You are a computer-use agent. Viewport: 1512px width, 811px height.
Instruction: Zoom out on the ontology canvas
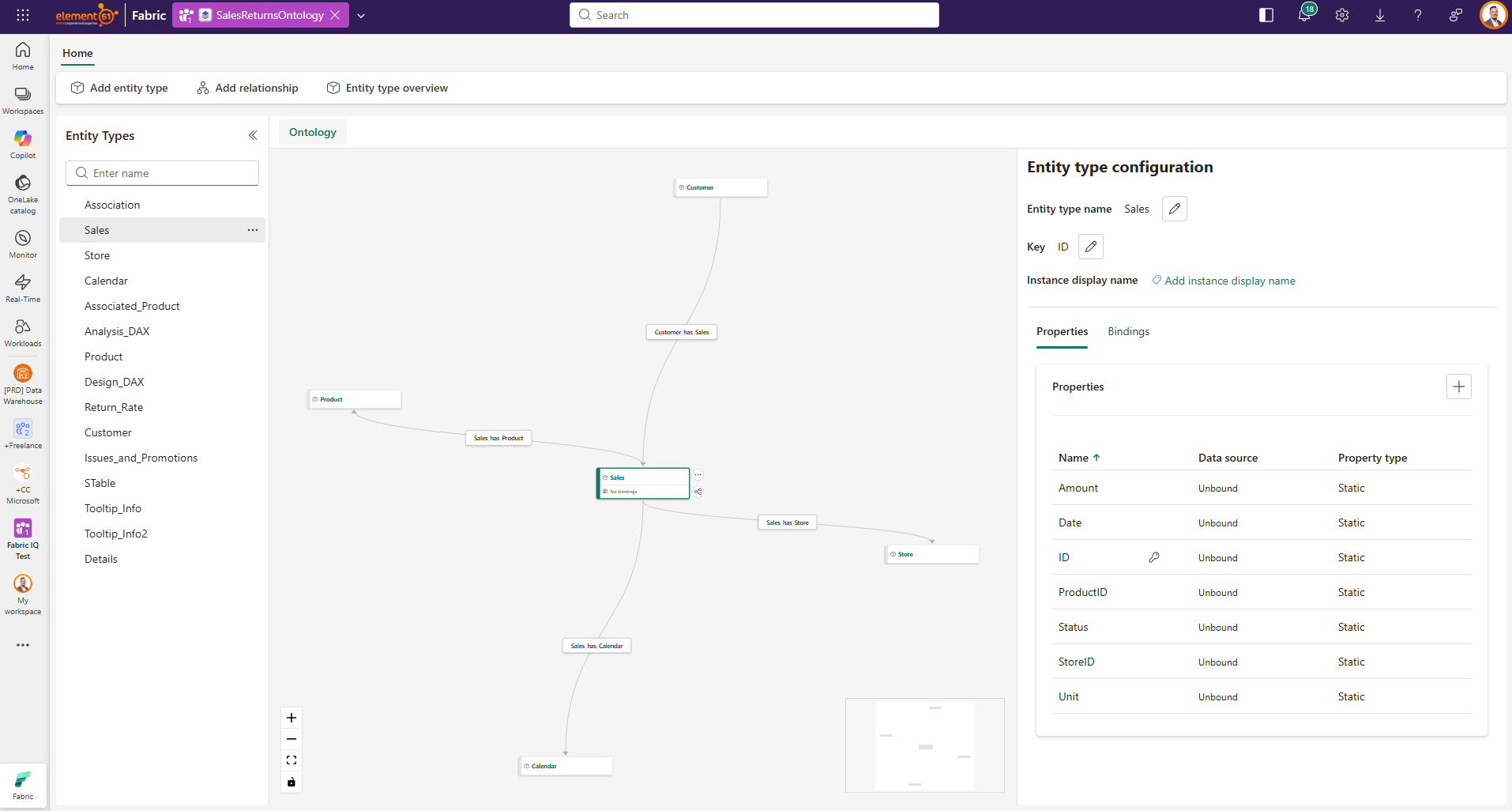tap(291, 739)
